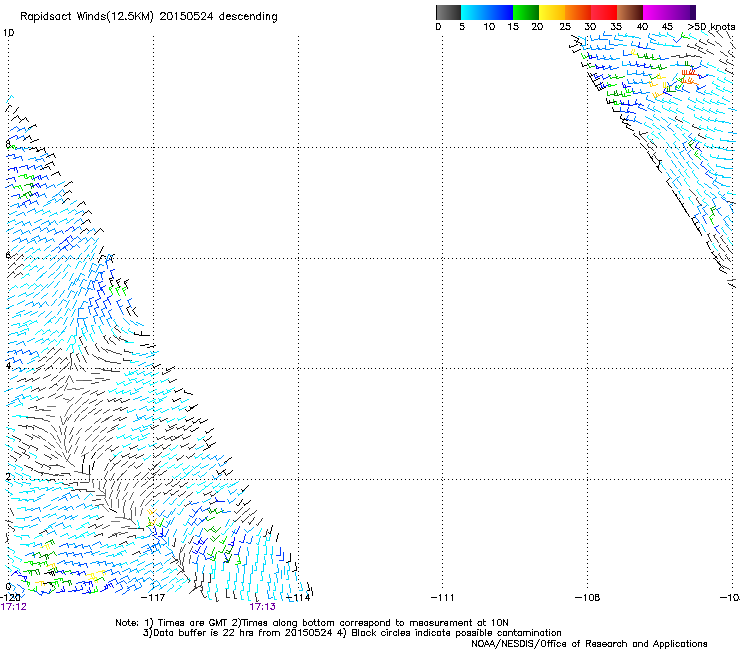This screenshot has width=740, height=650.
Task: Click the 'Data buffer is 22 hrs' note line
Action: (352, 633)
